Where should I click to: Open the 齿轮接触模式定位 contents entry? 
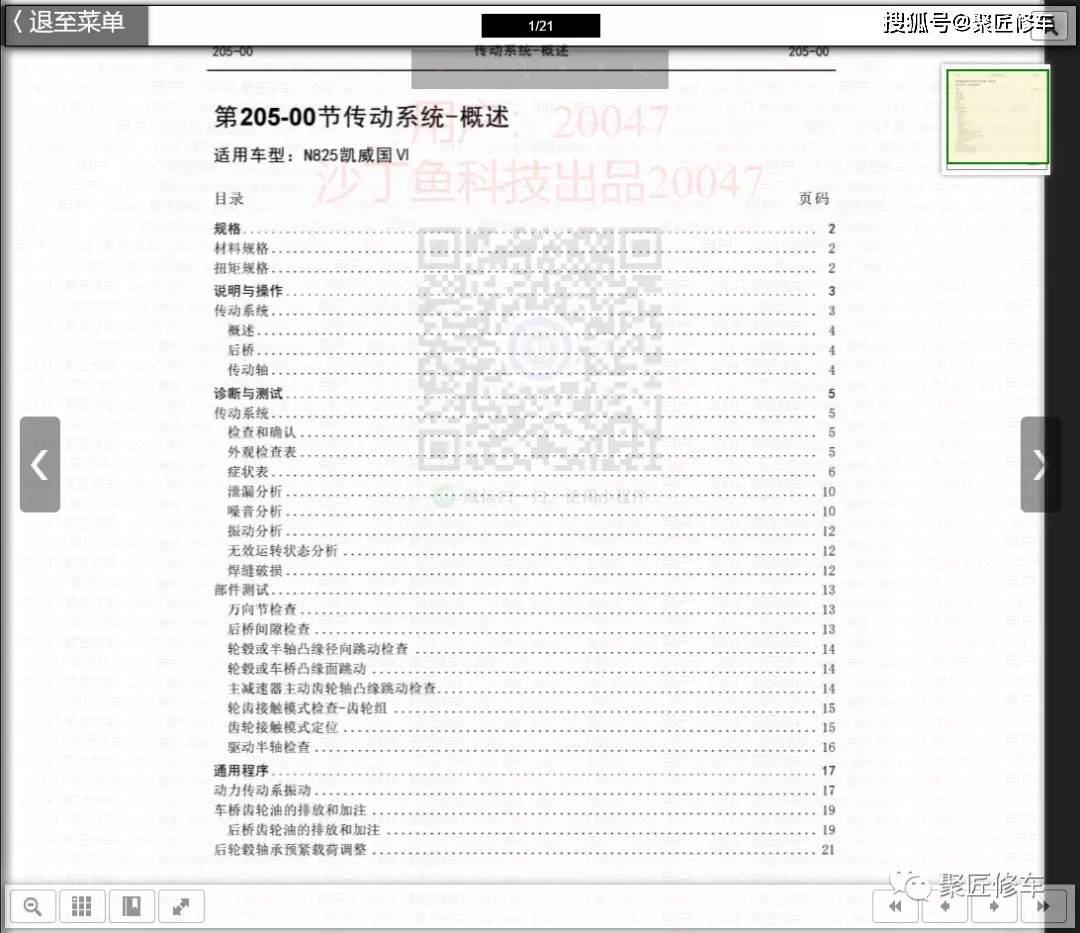tap(531, 727)
